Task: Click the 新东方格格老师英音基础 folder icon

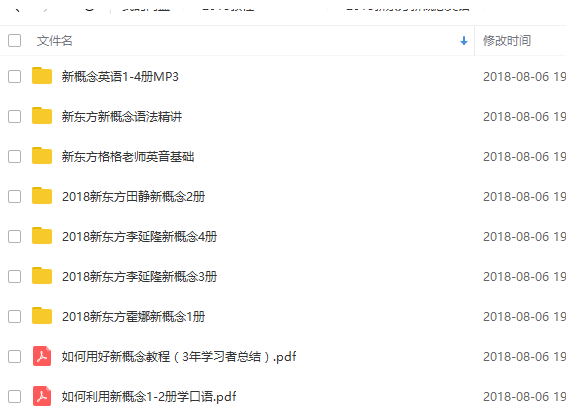Action: click(42, 156)
